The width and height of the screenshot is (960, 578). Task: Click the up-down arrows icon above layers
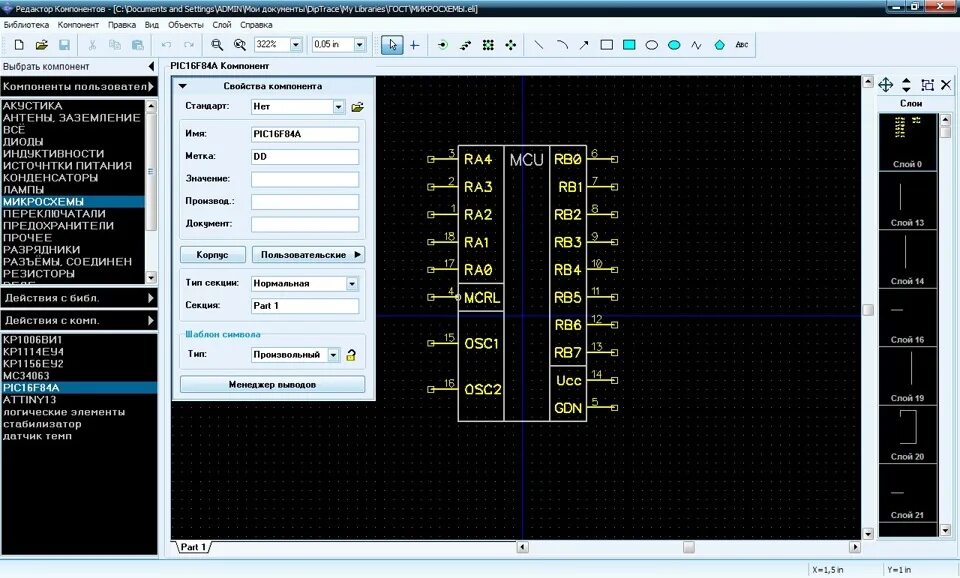pos(907,85)
